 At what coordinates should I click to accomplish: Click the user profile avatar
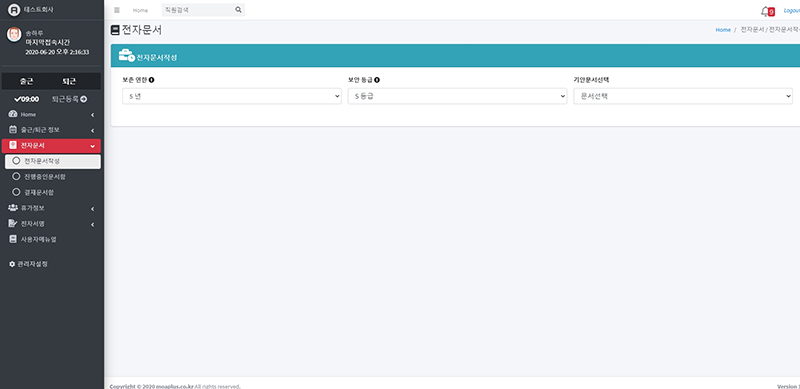pos(14,34)
